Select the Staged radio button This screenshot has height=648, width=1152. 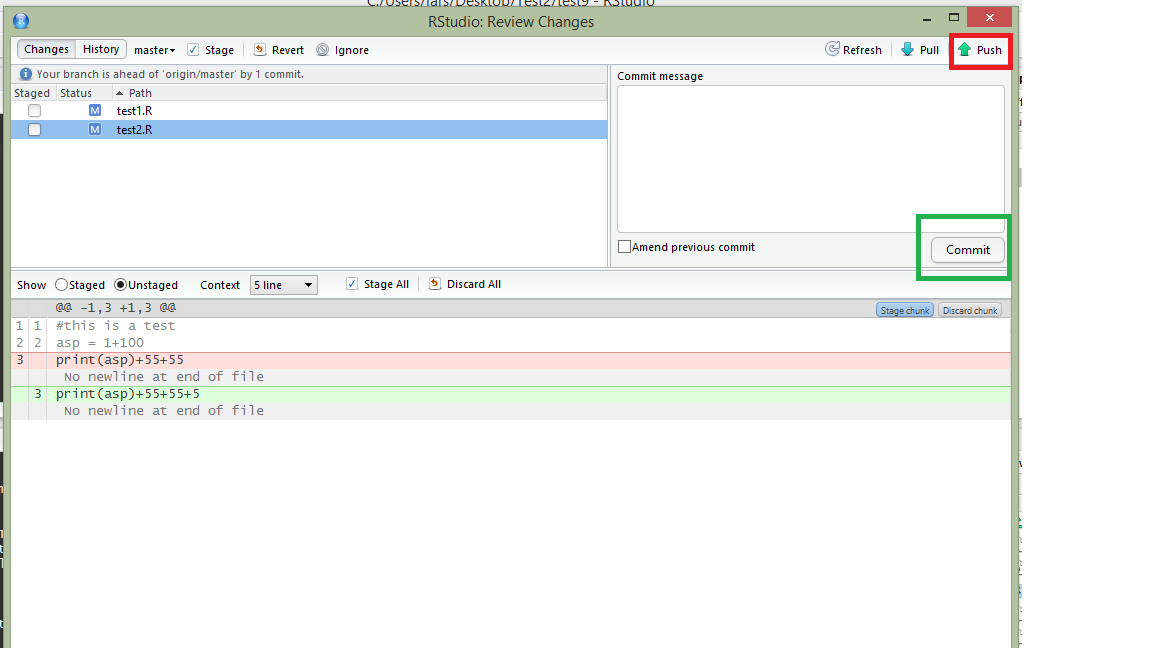coord(62,284)
